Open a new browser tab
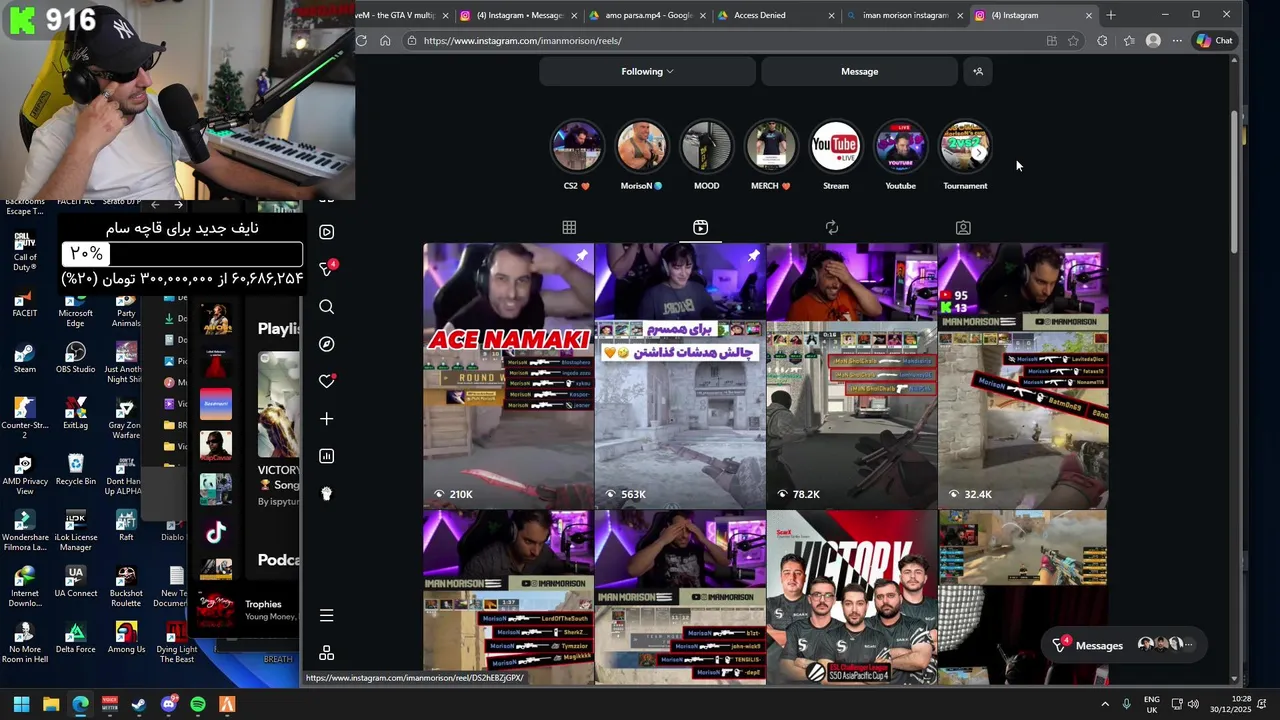Viewport: 1280px width, 720px height. (1111, 15)
